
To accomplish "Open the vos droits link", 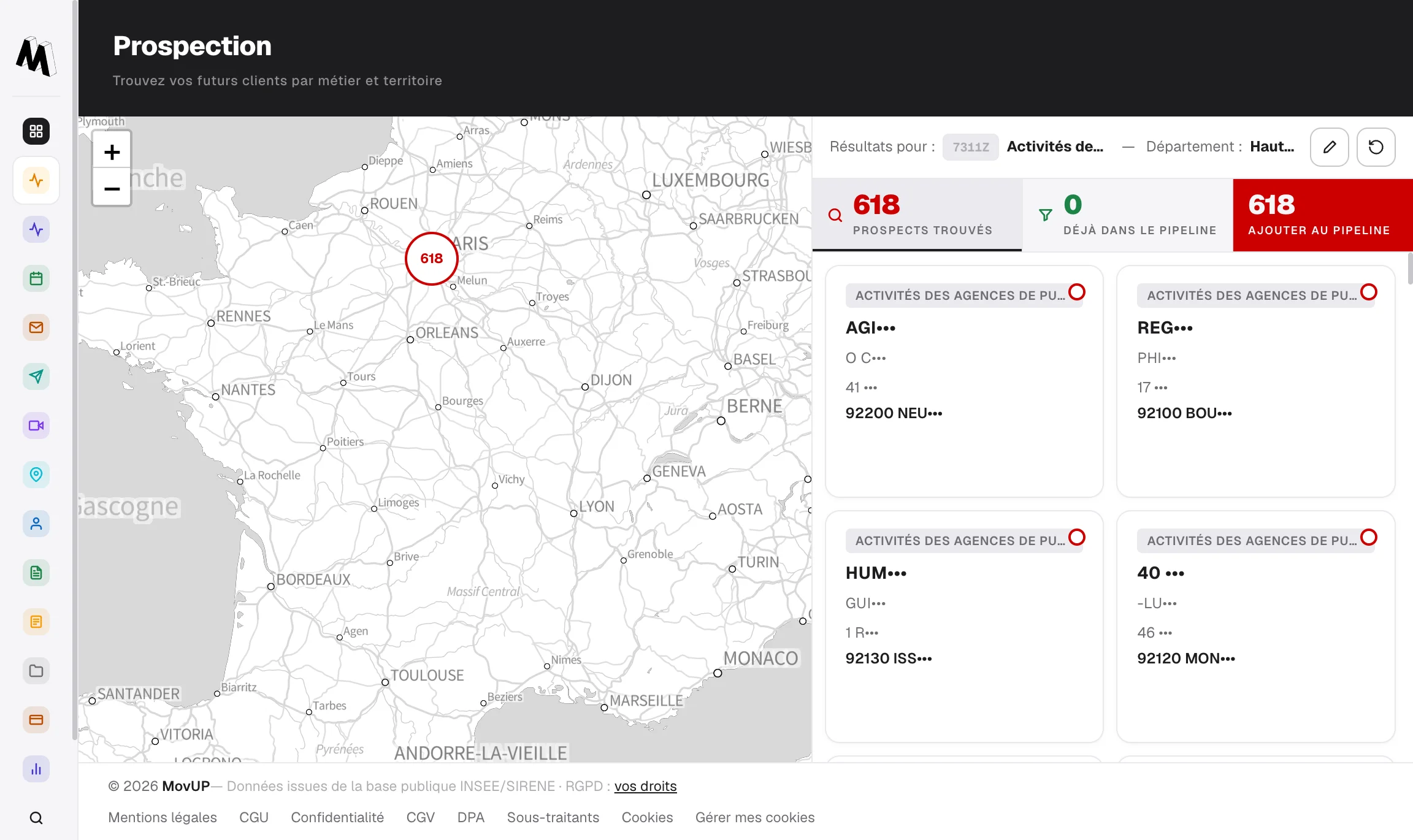I will 645,786.
